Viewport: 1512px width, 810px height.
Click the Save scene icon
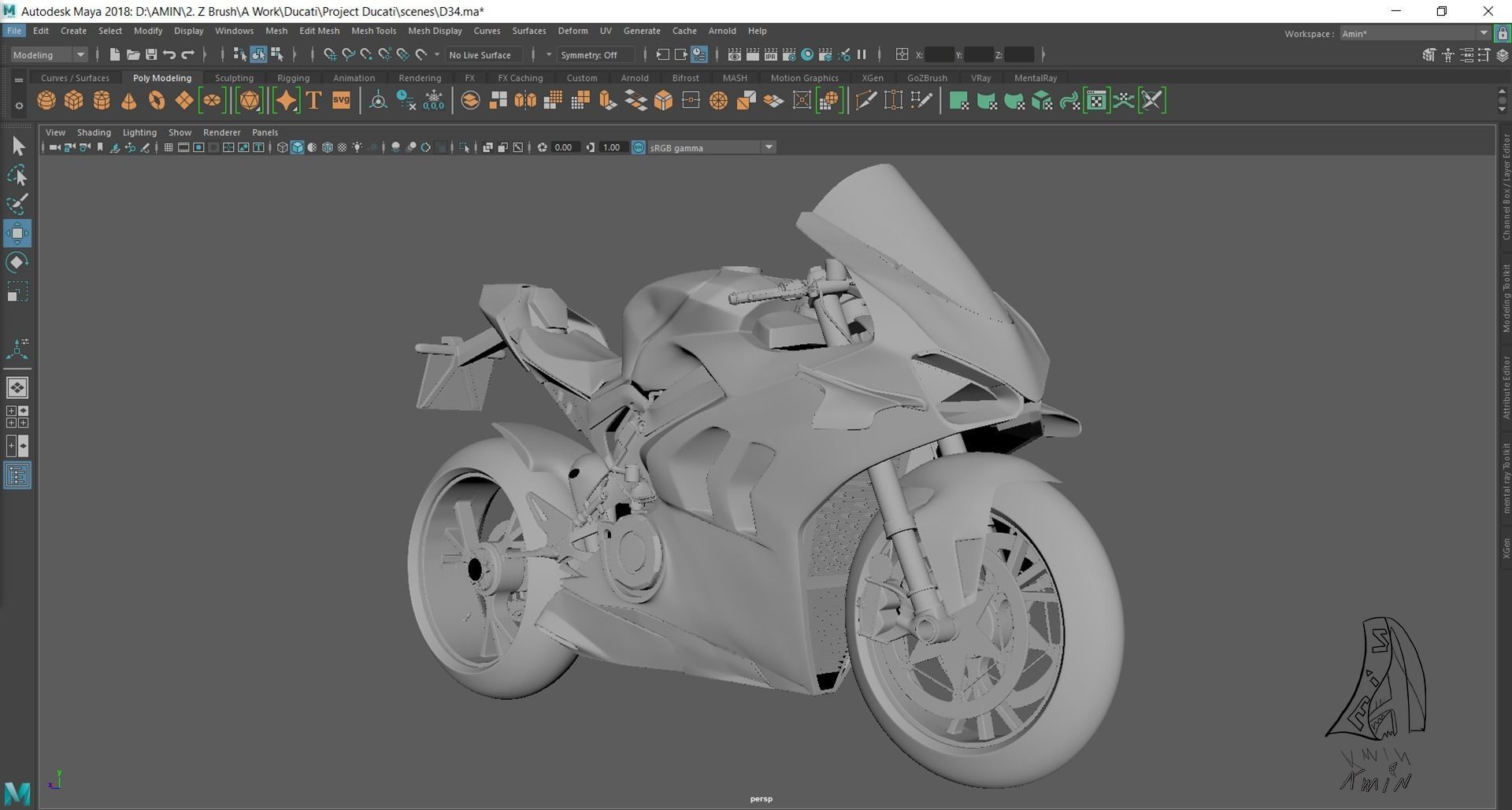coord(151,54)
